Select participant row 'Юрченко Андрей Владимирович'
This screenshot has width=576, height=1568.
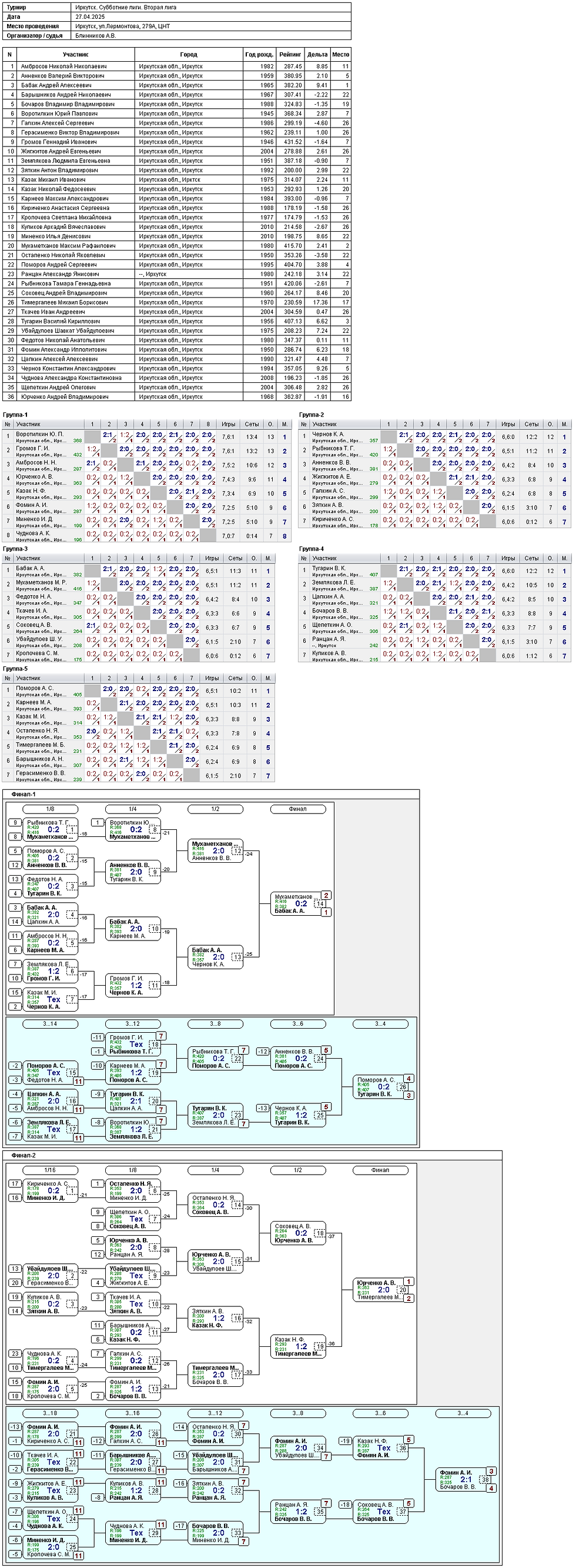point(177,397)
